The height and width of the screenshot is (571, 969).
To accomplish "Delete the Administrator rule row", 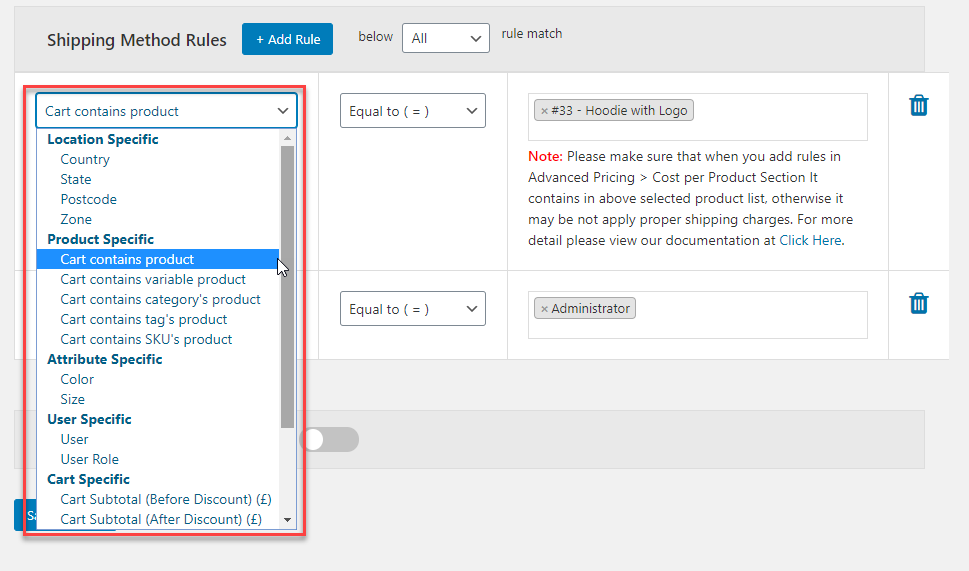I will click(918, 303).
